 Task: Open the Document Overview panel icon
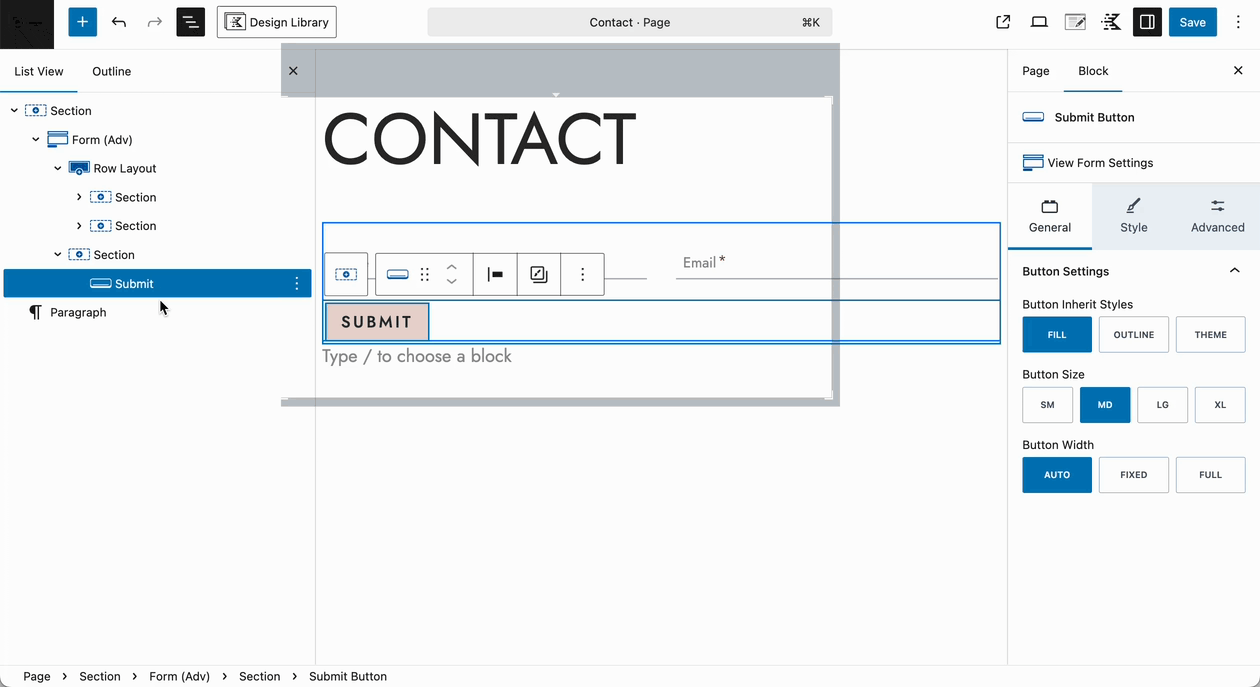[190, 21]
